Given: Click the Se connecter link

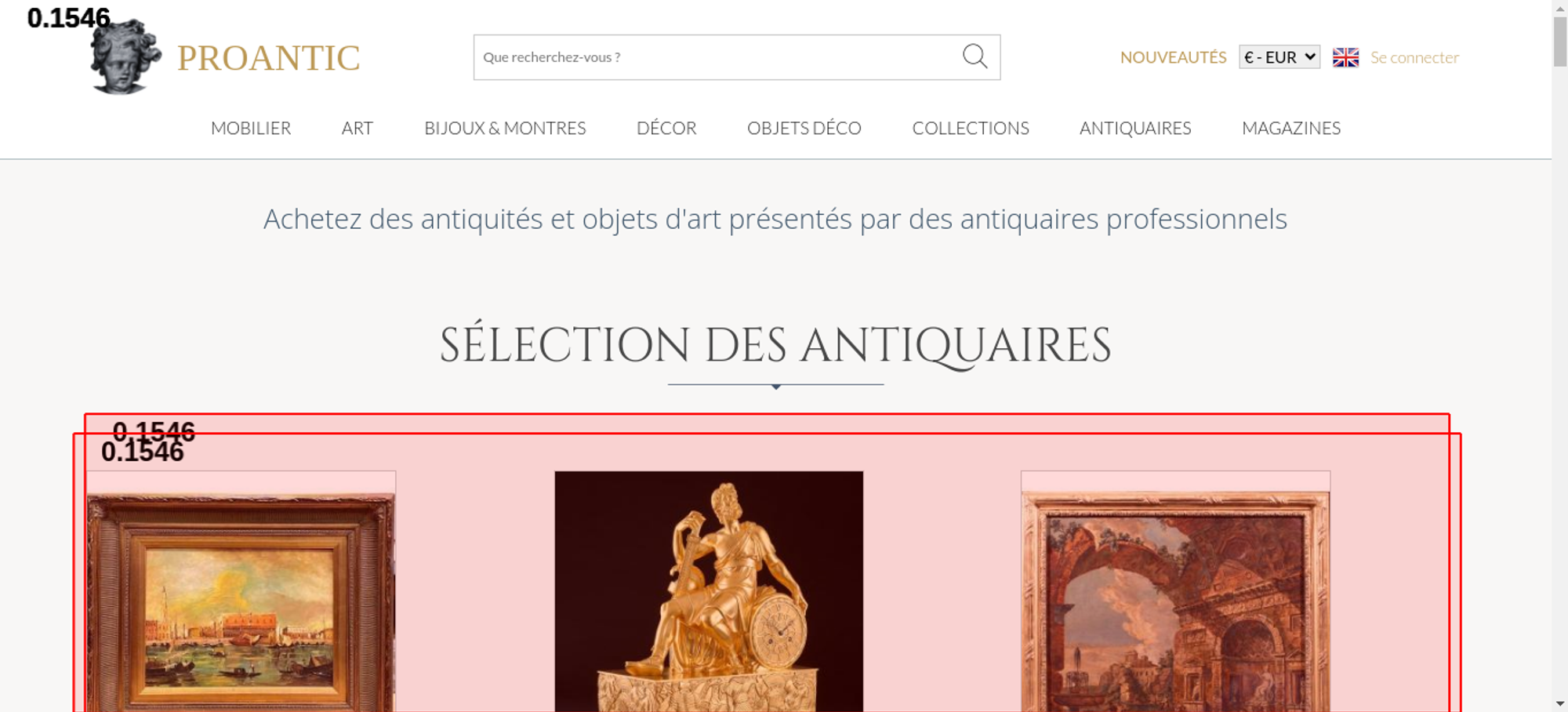Looking at the screenshot, I should tap(1414, 57).
